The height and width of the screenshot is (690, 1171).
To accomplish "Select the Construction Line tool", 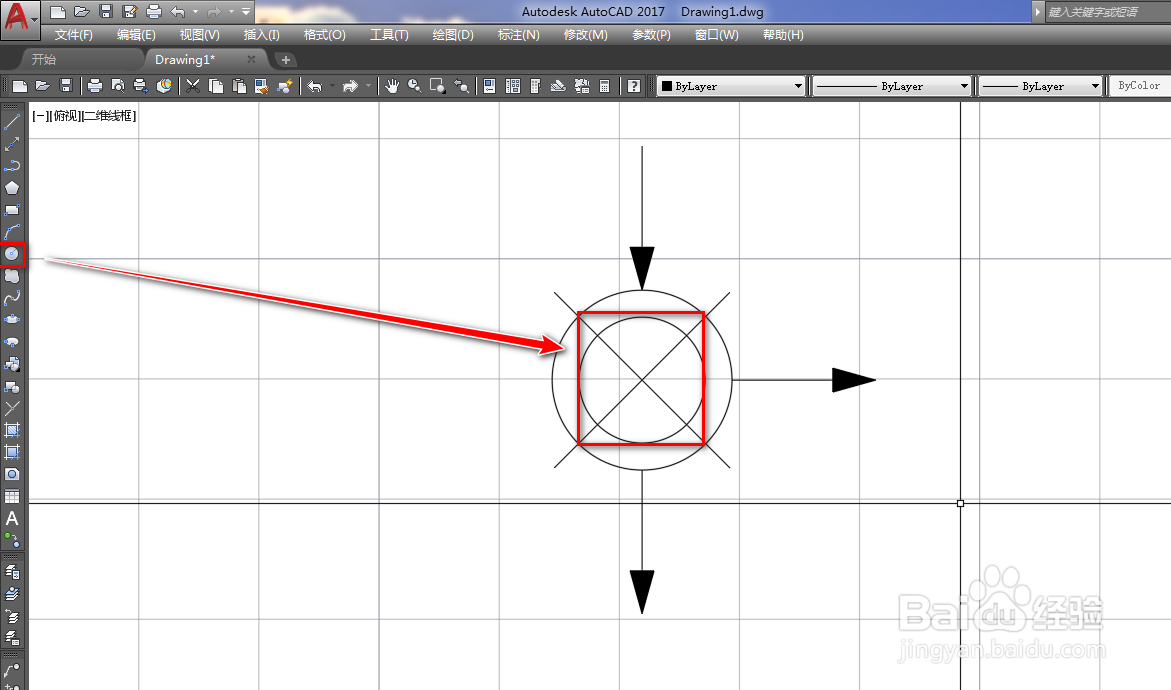I will point(12,144).
